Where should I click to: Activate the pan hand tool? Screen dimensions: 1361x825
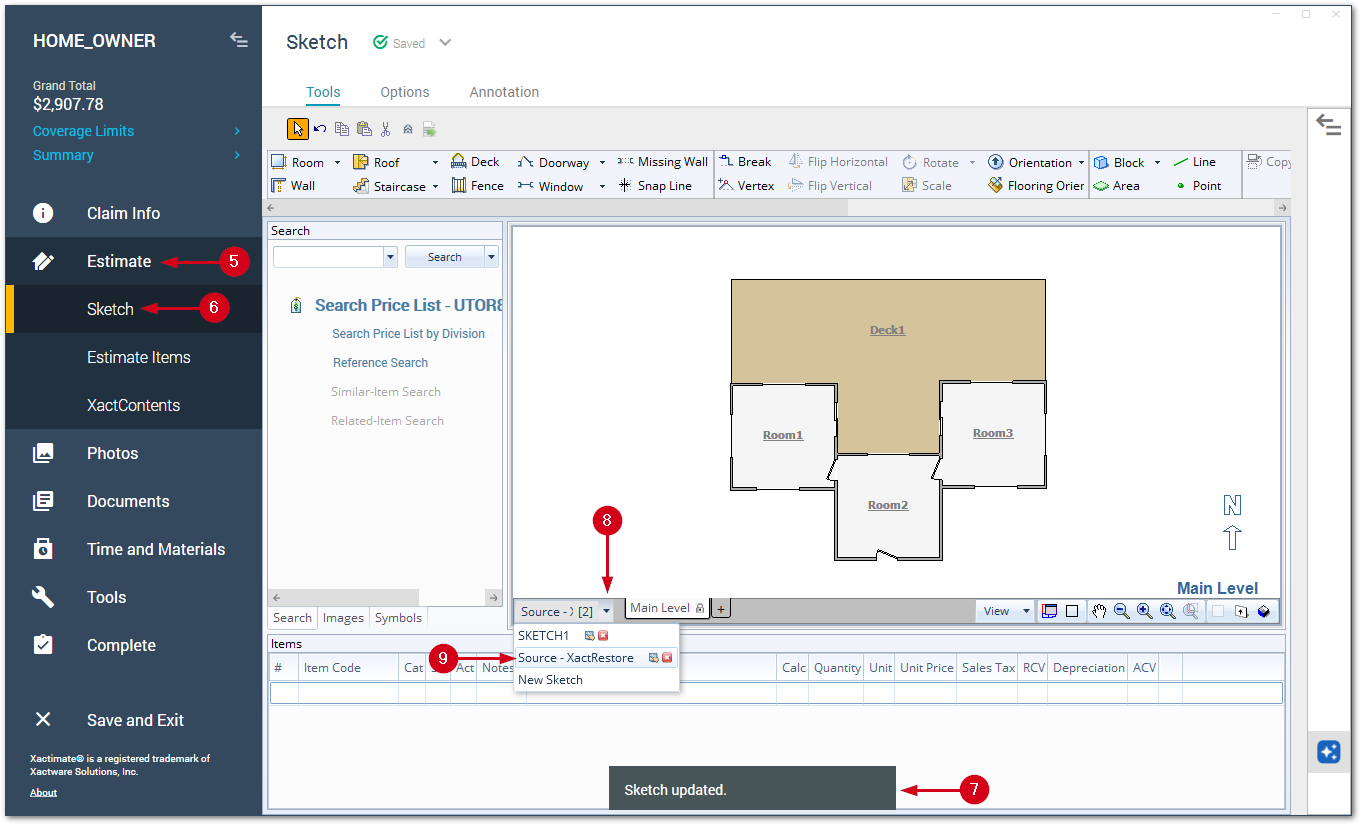(1099, 611)
